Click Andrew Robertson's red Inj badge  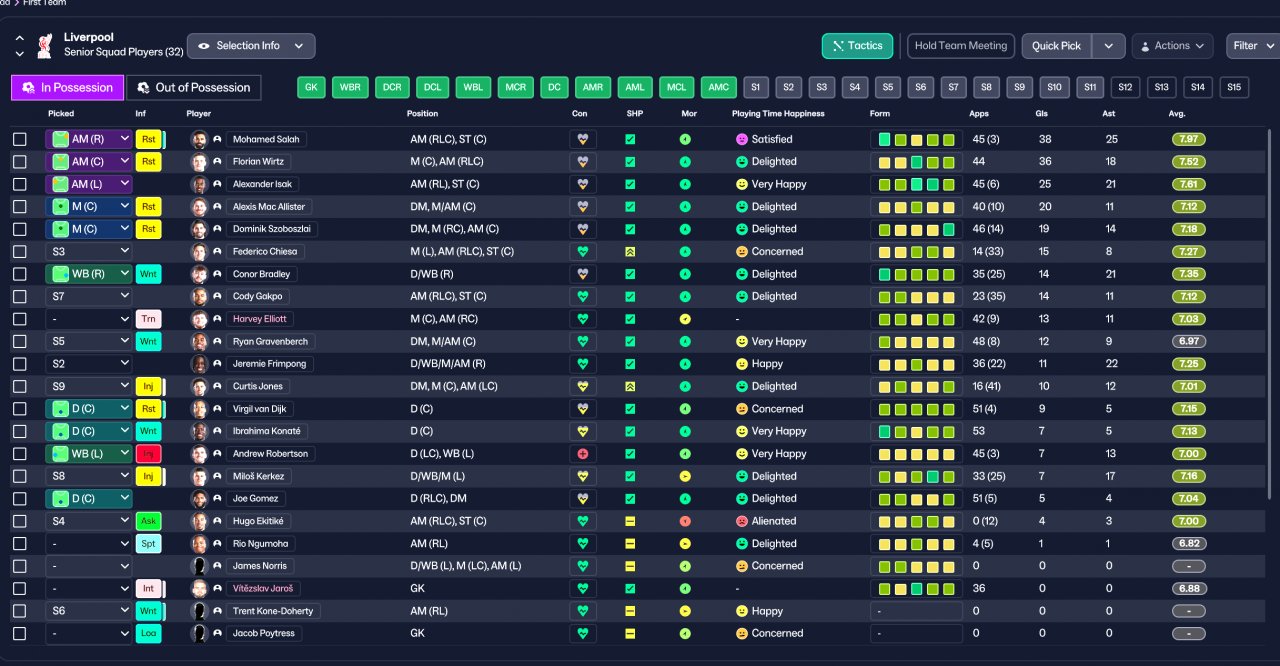click(x=148, y=454)
